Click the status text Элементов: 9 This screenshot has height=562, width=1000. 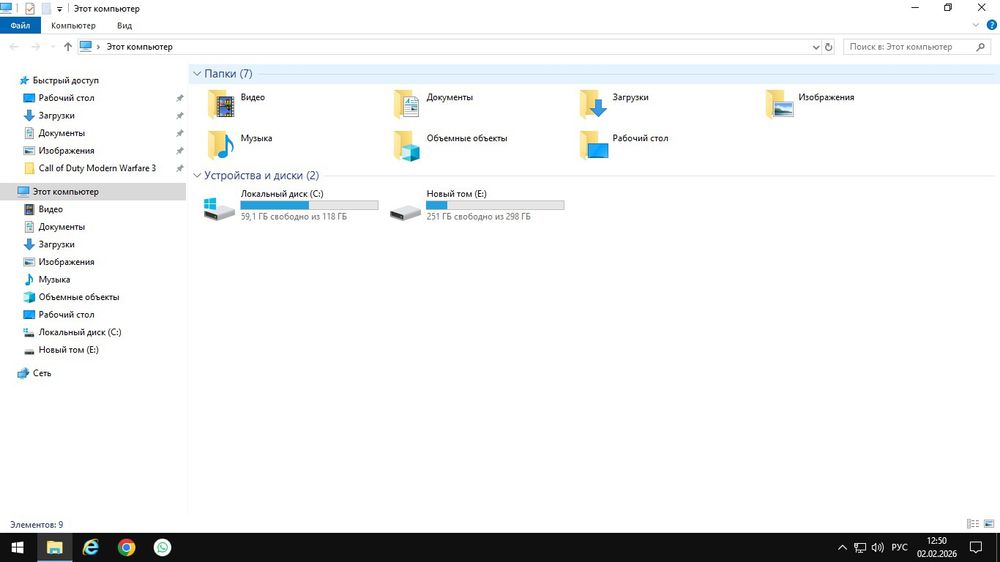[36, 524]
